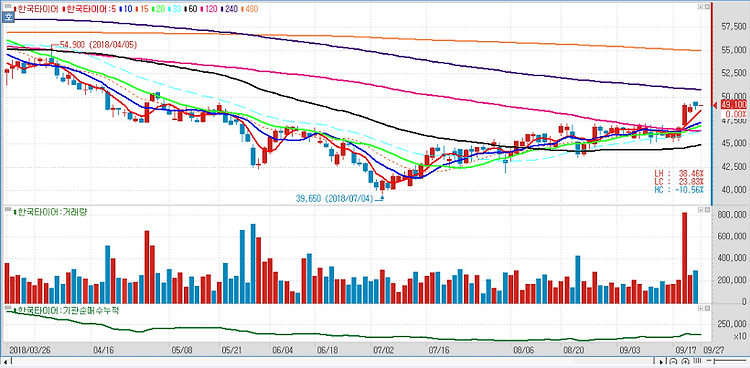Click the red current-price arrow marker on axis
This screenshot has width=750, height=368.
pyautogui.click(x=716, y=105)
